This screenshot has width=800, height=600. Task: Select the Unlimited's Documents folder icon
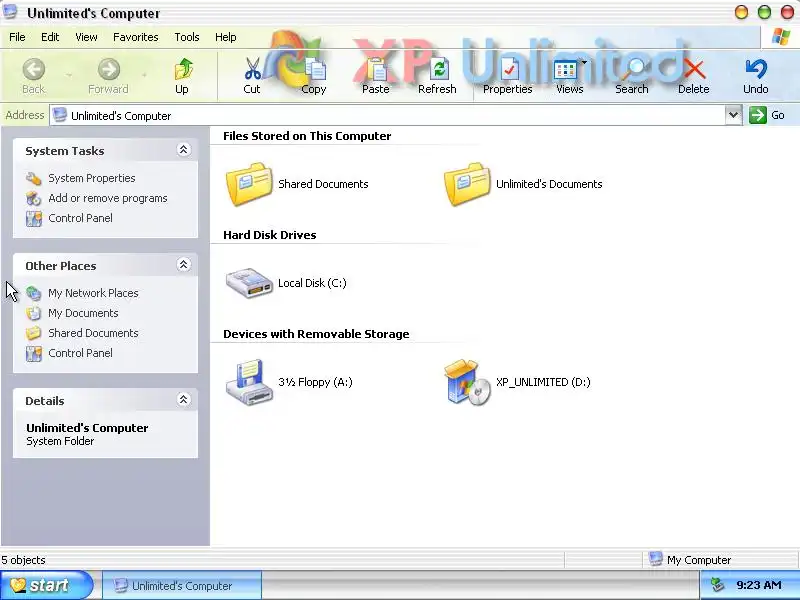coord(467,184)
